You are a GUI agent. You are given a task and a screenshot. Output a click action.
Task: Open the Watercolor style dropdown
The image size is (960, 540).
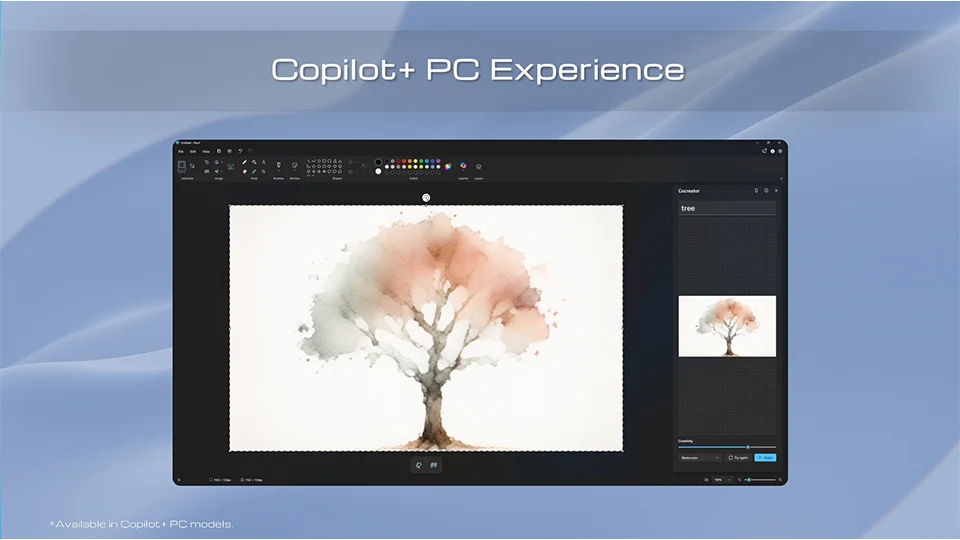click(700, 458)
